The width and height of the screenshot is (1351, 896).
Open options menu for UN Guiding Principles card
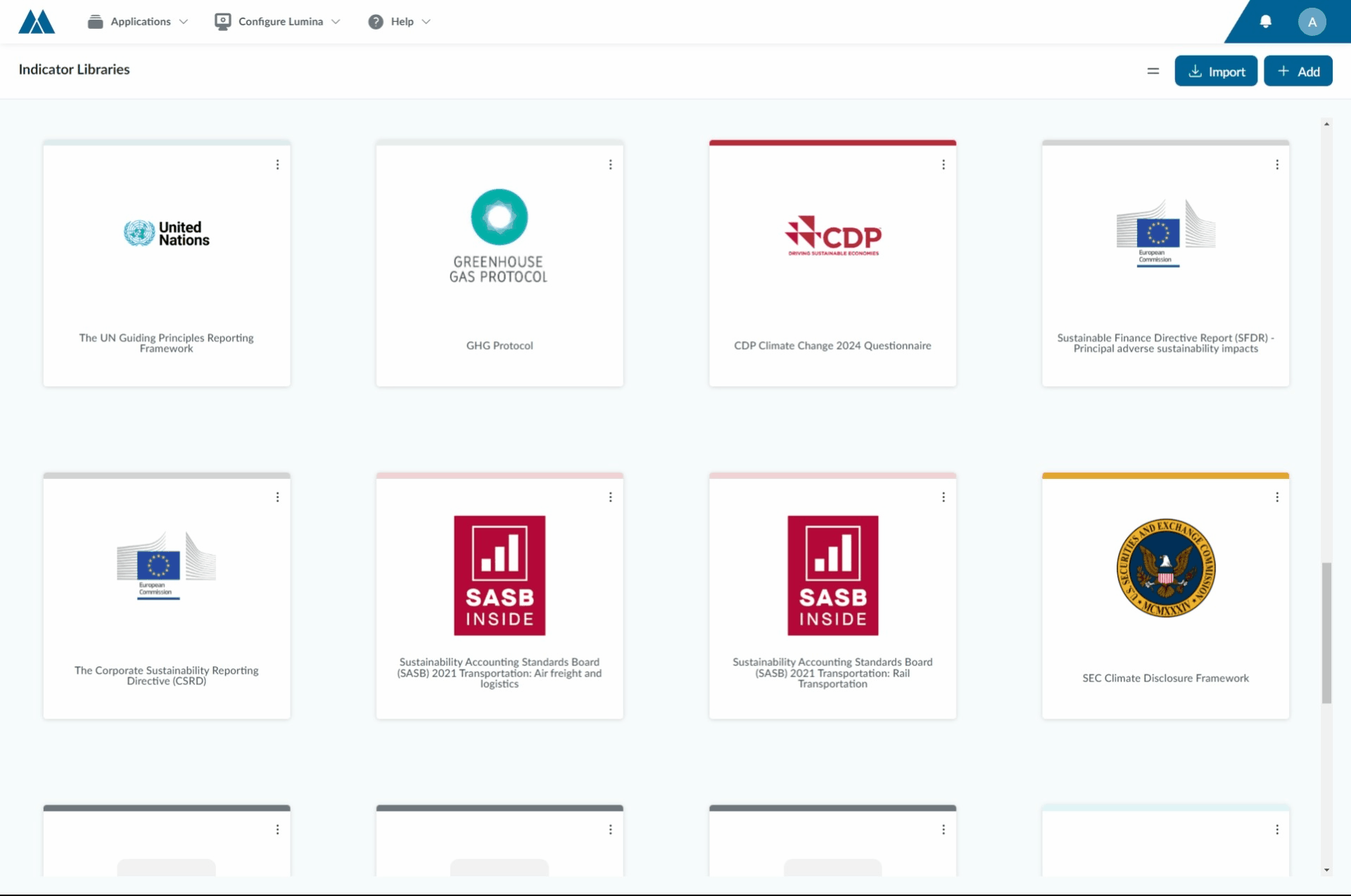point(277,165)
